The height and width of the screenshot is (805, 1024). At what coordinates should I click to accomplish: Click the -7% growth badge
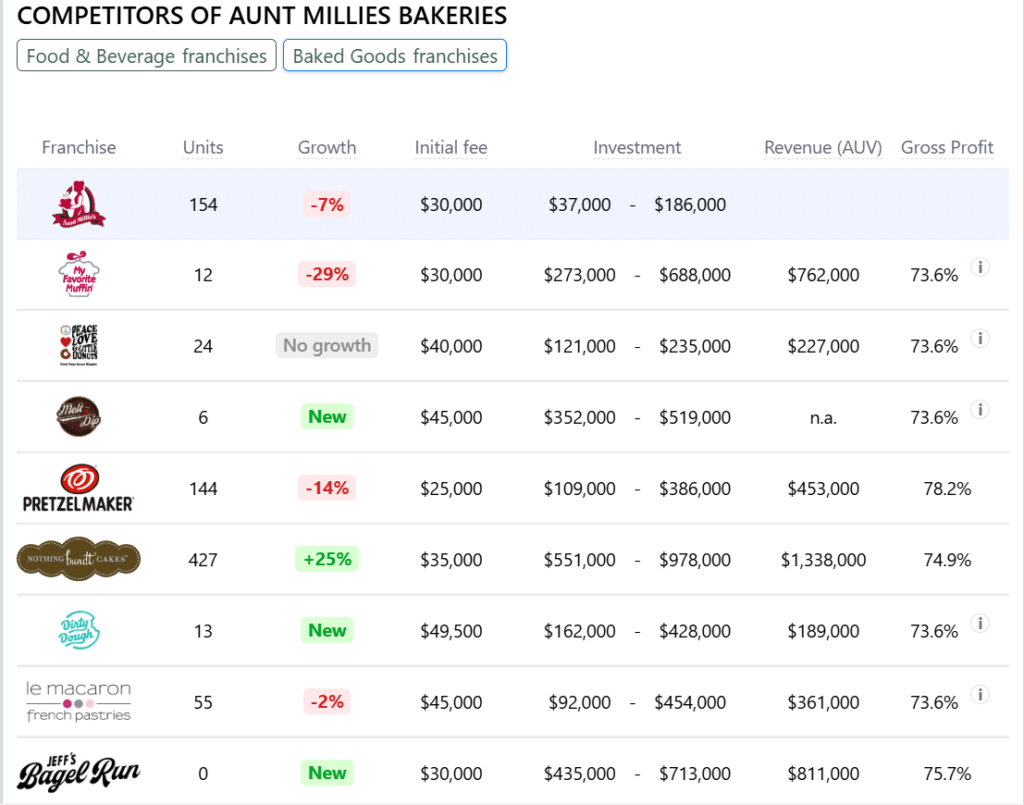tap(327, 204)
